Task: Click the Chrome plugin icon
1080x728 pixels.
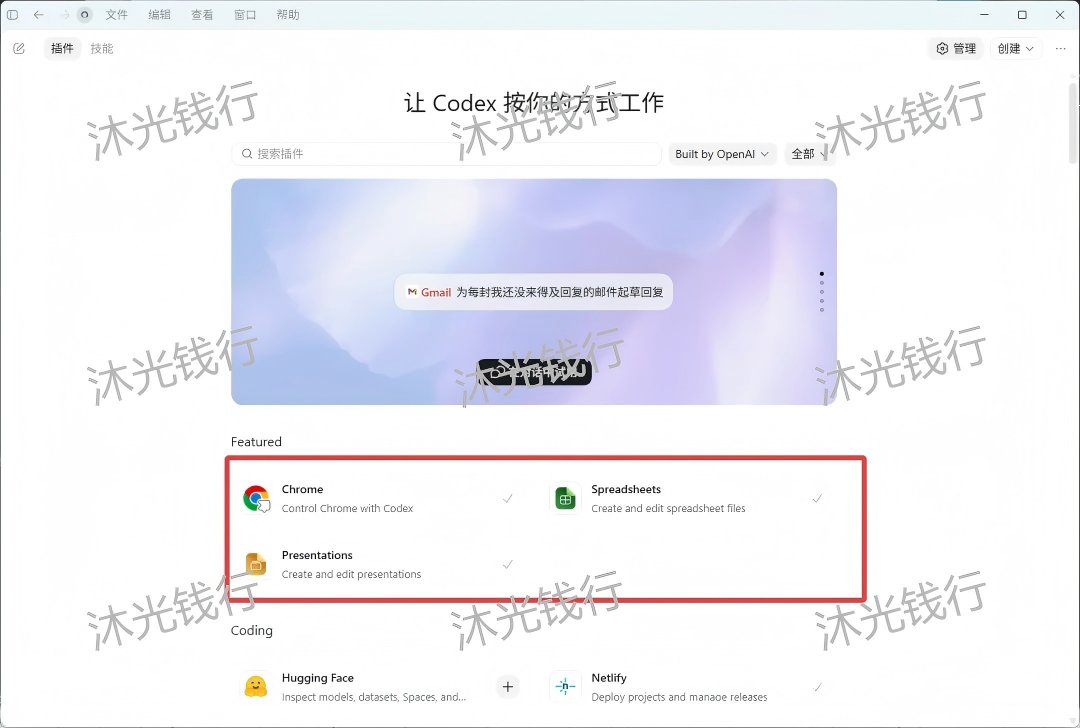Action: pyautogui.click(x=256, y=498)
